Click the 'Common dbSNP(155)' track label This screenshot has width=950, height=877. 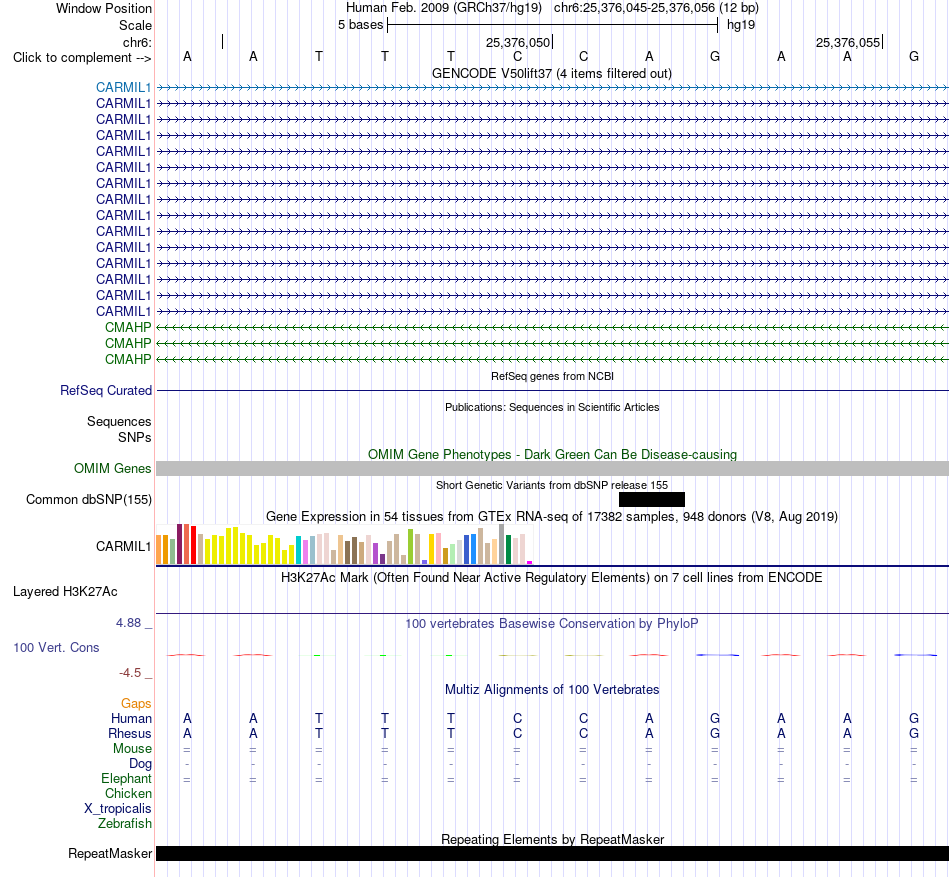pos(89,500)
